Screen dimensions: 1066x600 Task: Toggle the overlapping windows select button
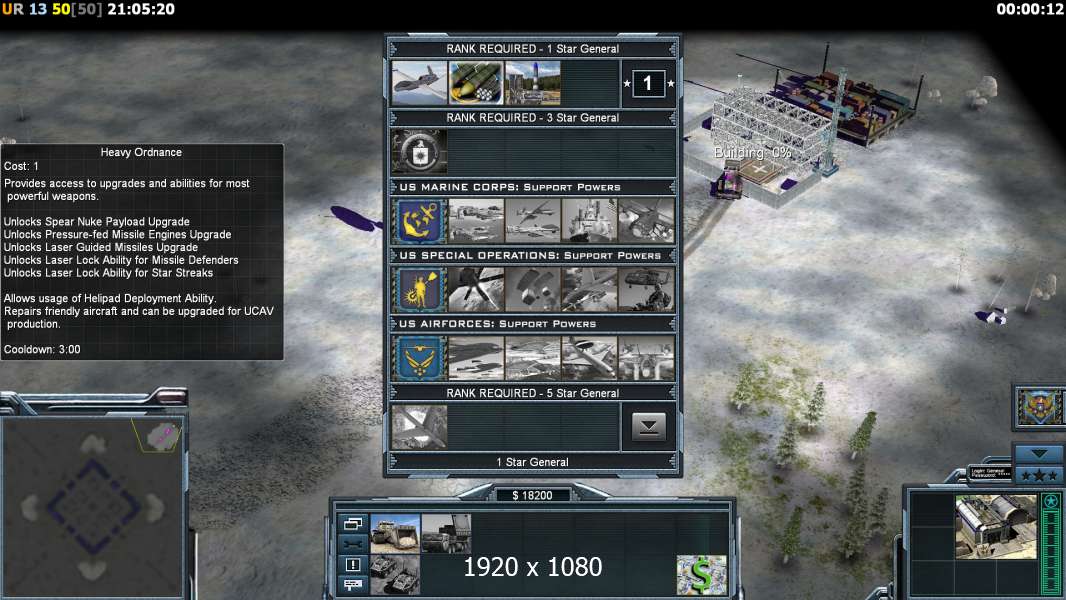353,524
